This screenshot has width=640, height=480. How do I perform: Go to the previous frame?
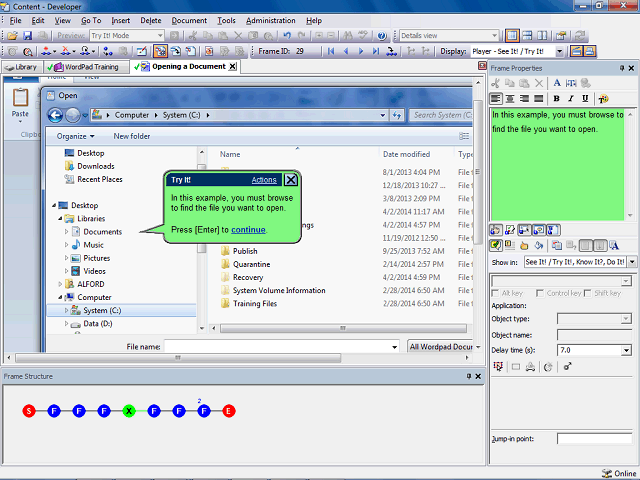coord(346,51)
